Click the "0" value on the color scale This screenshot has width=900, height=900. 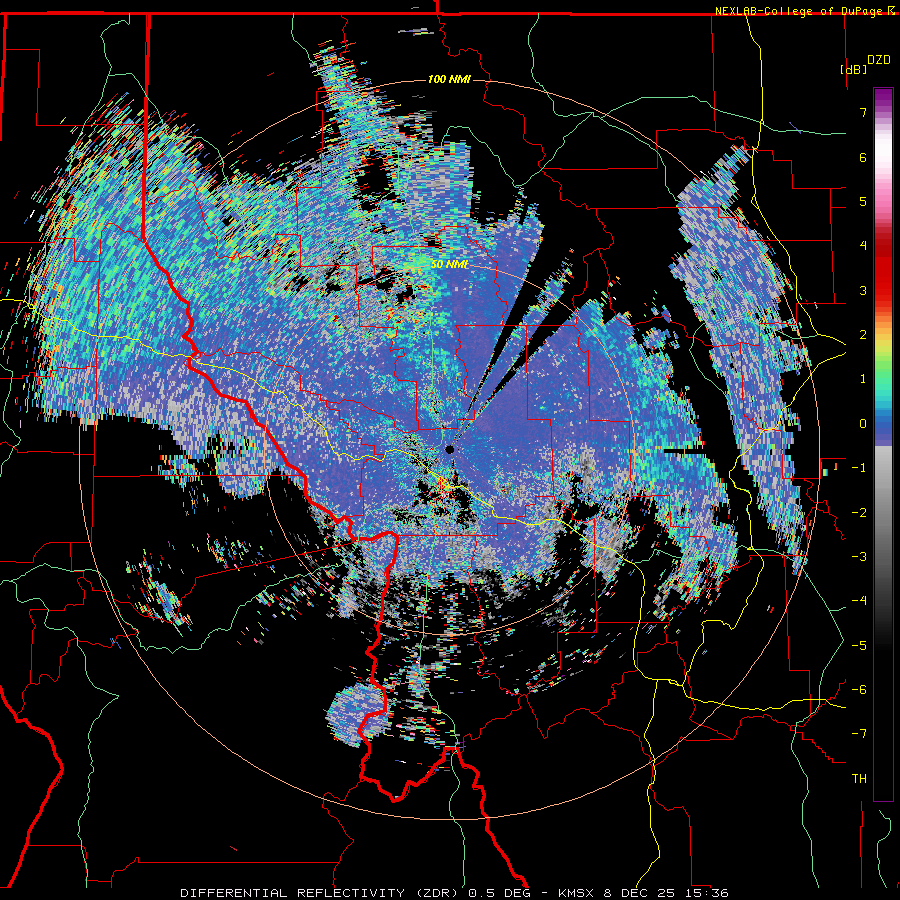pos(863,424)
